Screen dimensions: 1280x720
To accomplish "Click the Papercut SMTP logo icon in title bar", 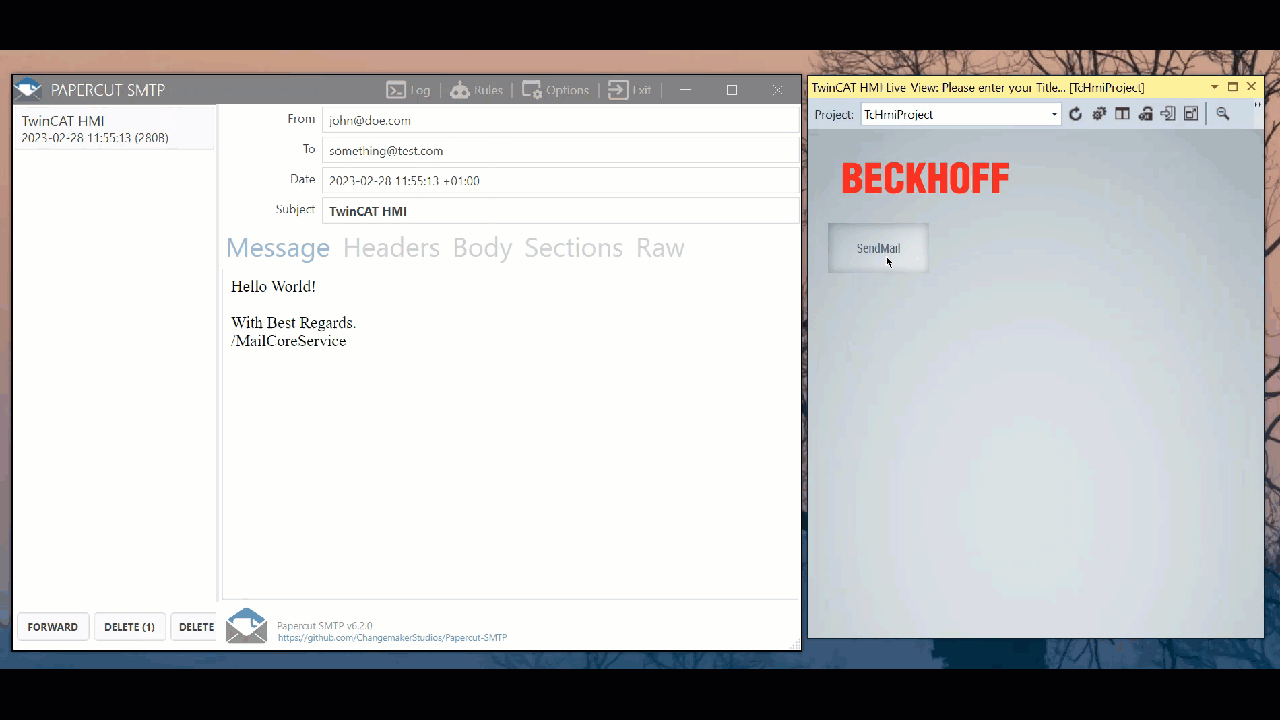I will (28, 90).
